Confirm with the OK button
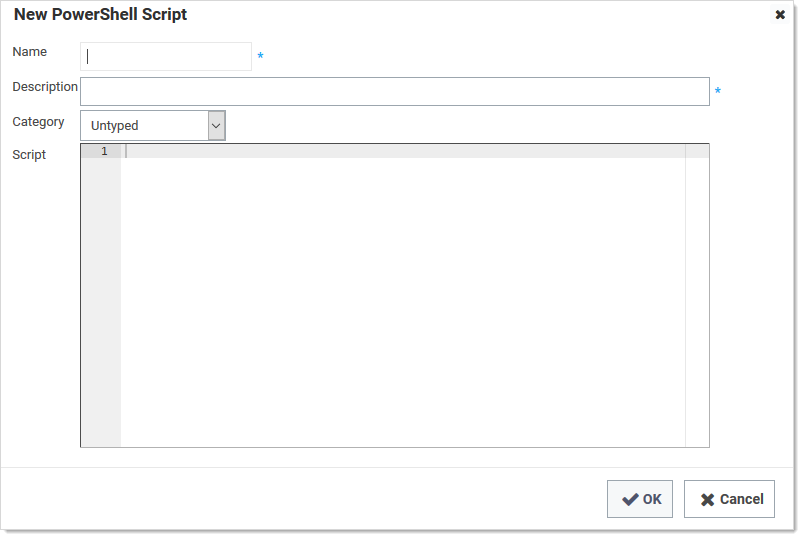802x538 pixels. click(640, 499)
